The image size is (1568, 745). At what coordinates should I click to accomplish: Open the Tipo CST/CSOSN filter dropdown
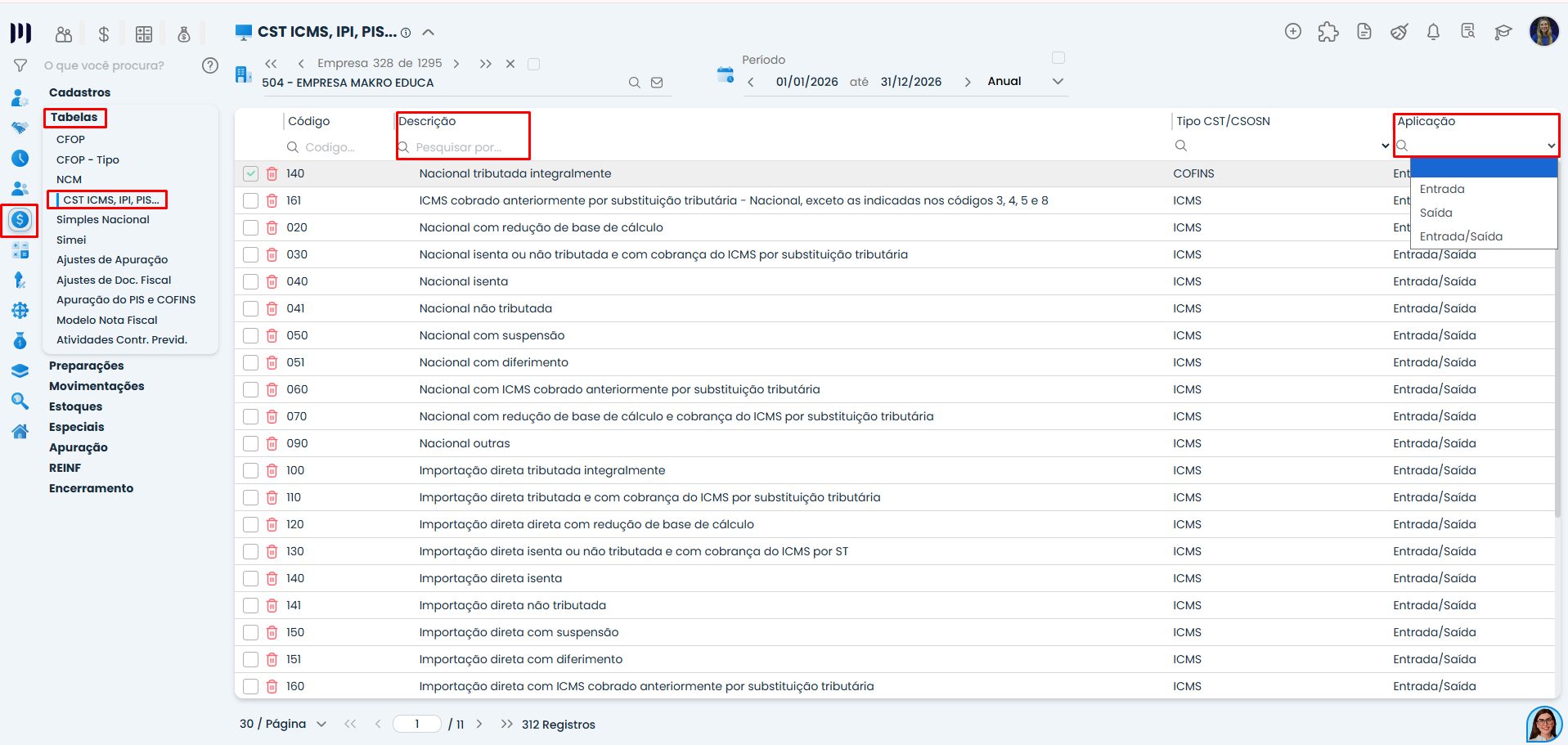[1385, 146]
